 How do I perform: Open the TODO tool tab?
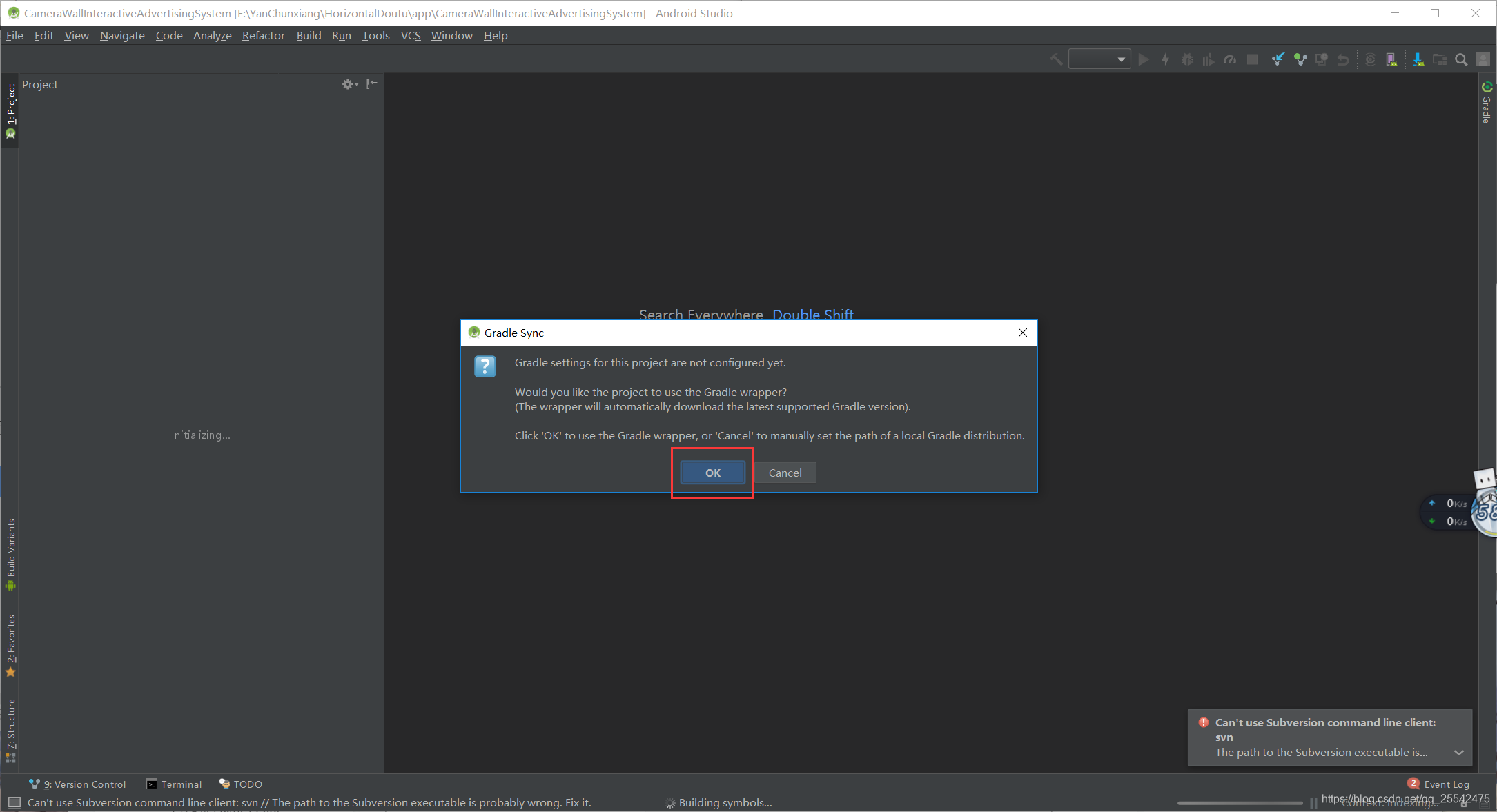[x=240, y=784]
